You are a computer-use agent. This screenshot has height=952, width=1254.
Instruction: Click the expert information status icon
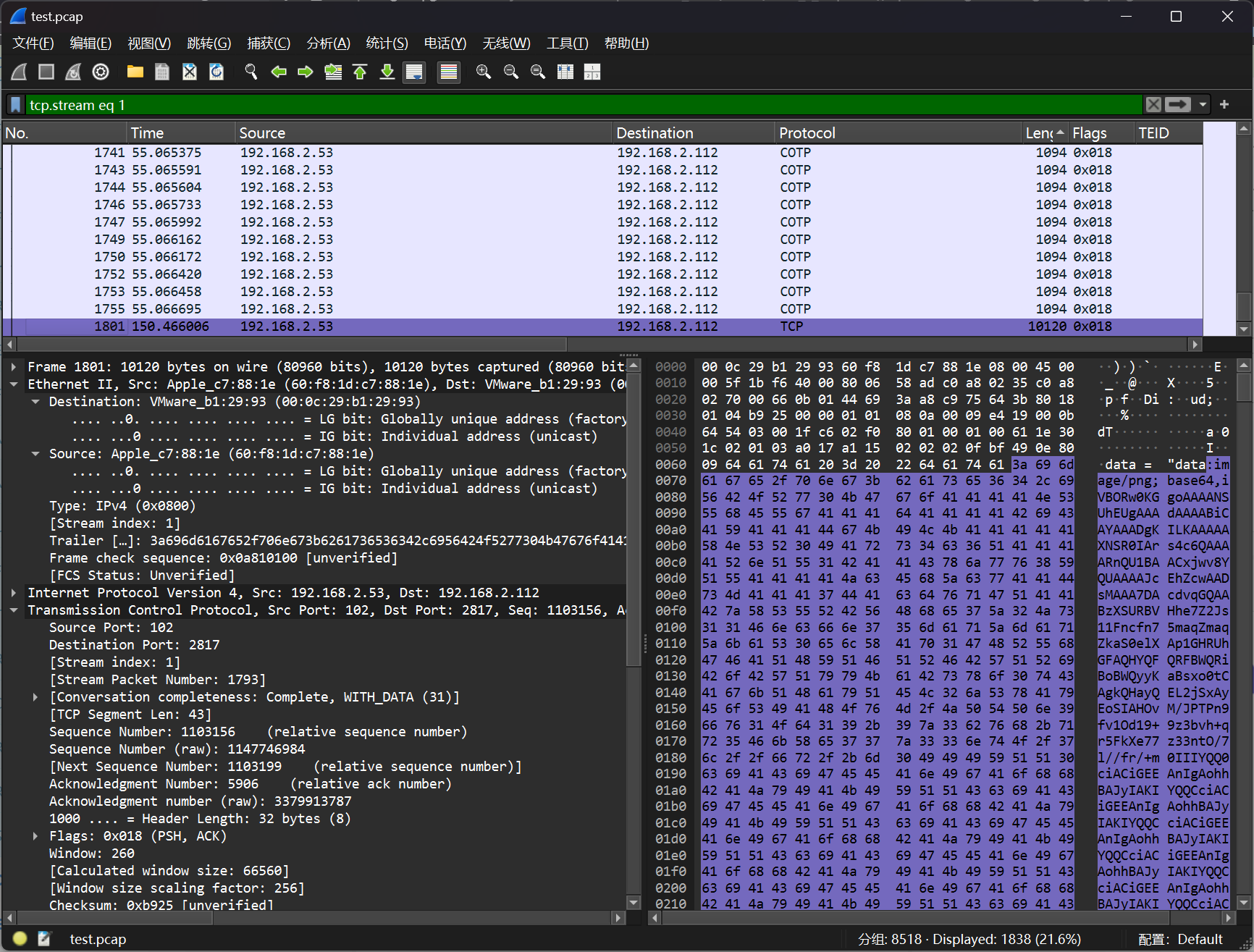[x=20, y=938]
